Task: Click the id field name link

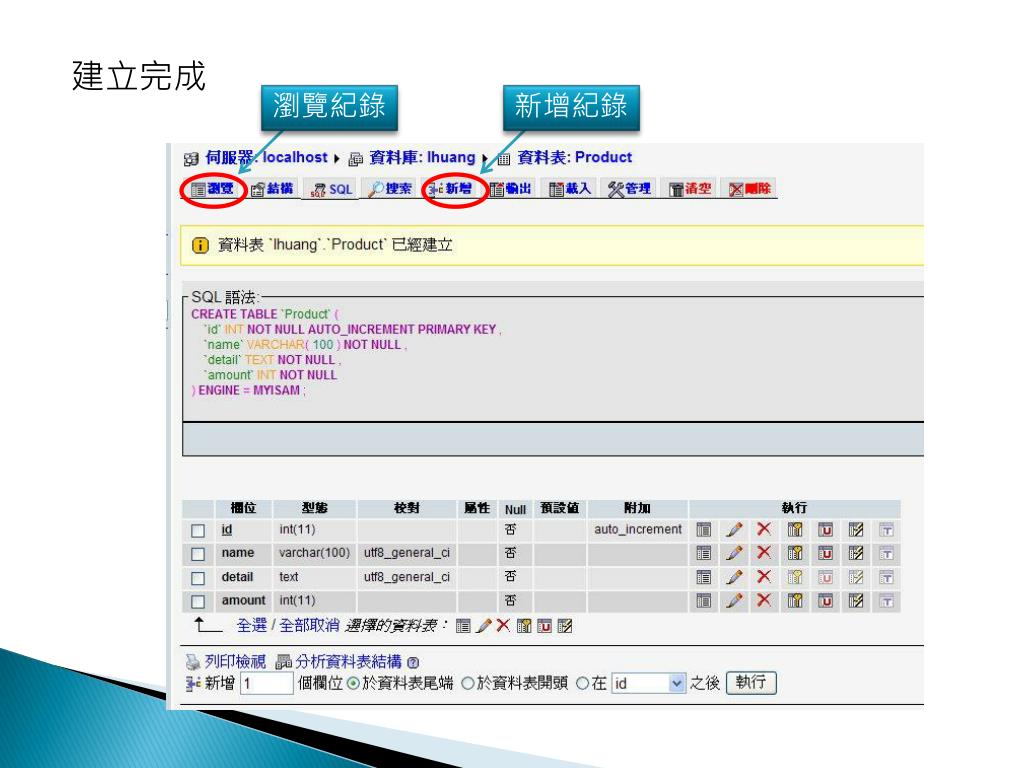Action: point(227,530)
